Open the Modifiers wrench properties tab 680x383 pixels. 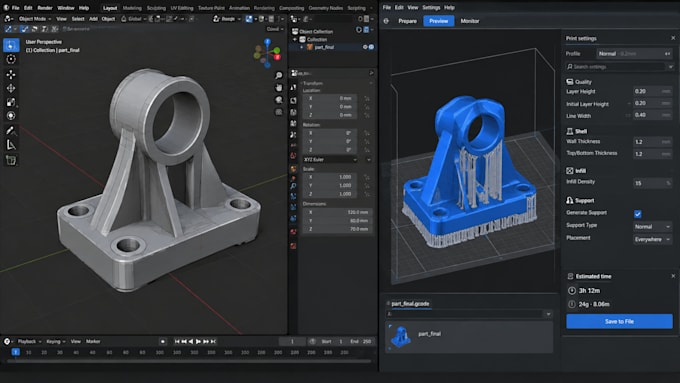tap(294, 186)
